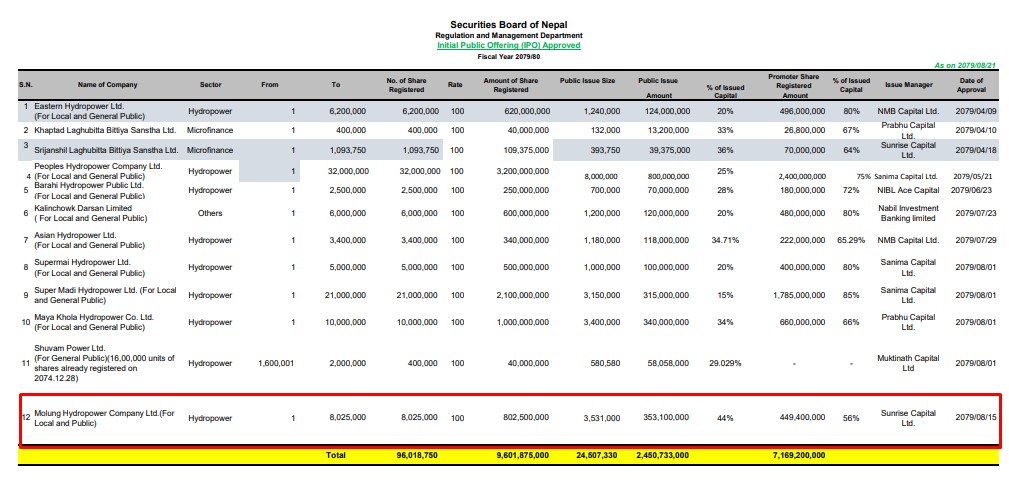This screenshot has width=1009, height=484.
Task: Click the Nabil Investment Banking limited cell
Action: [908, 213]
